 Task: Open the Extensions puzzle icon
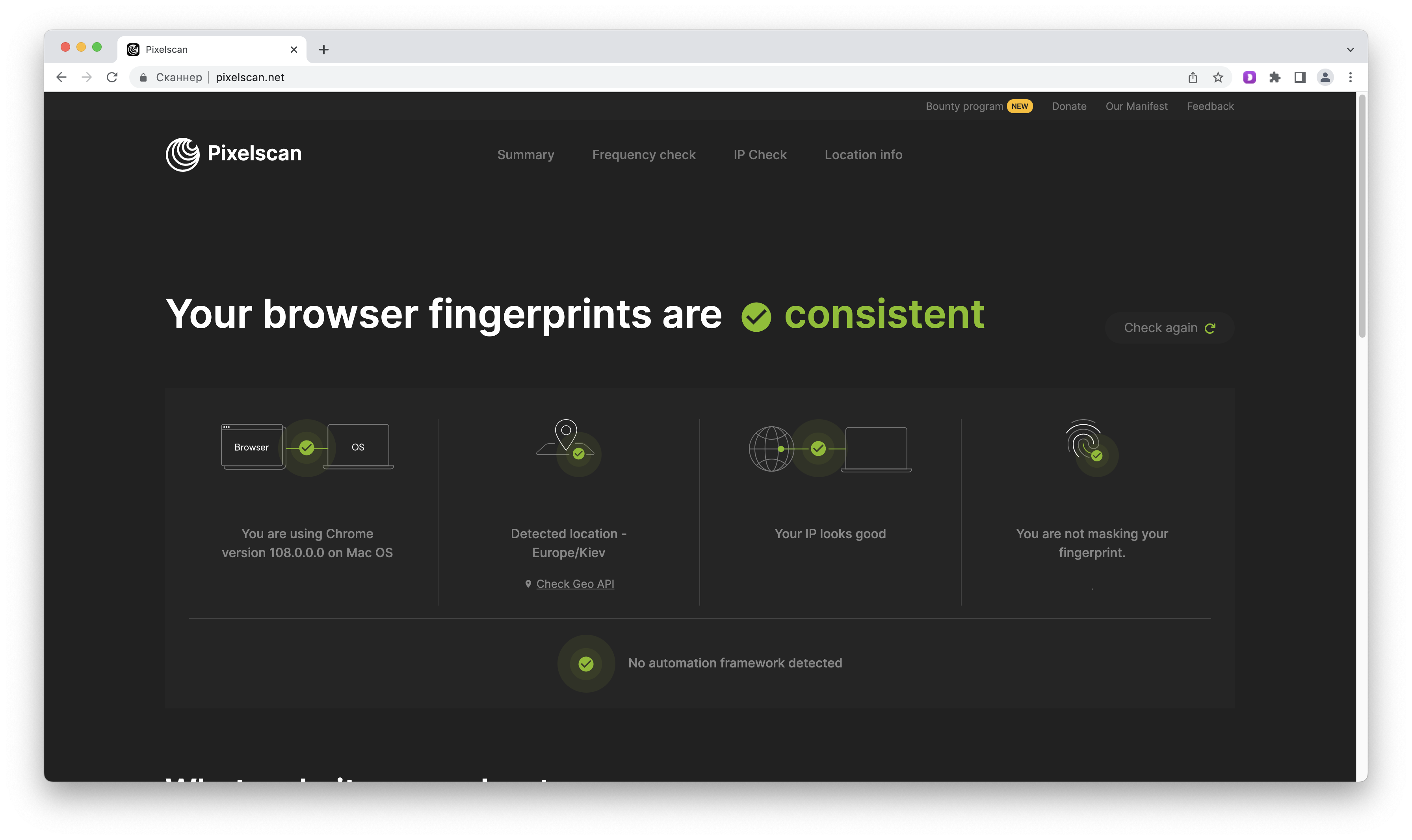coord(1275,78)
